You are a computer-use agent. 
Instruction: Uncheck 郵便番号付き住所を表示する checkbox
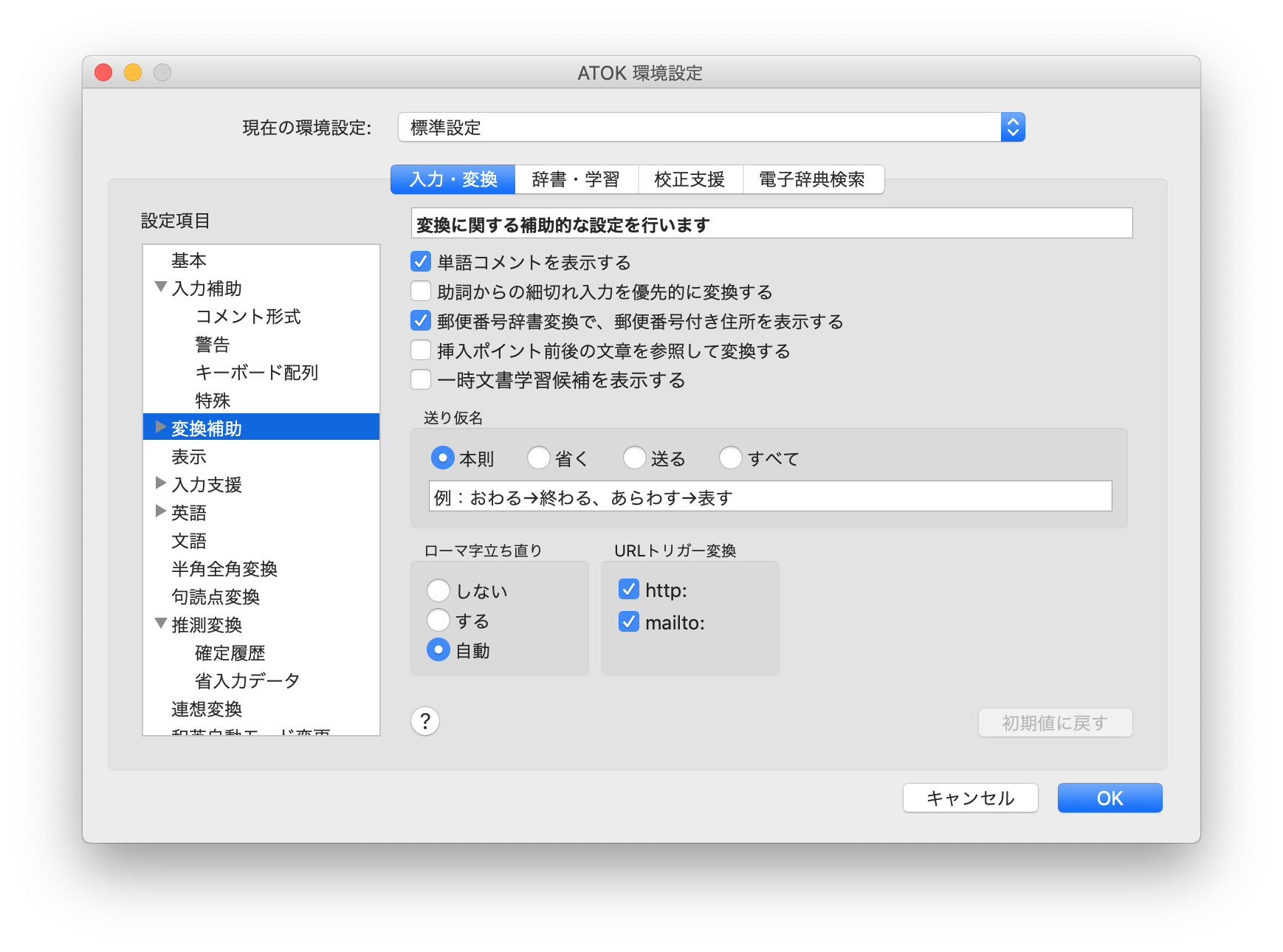pos(421,320)
